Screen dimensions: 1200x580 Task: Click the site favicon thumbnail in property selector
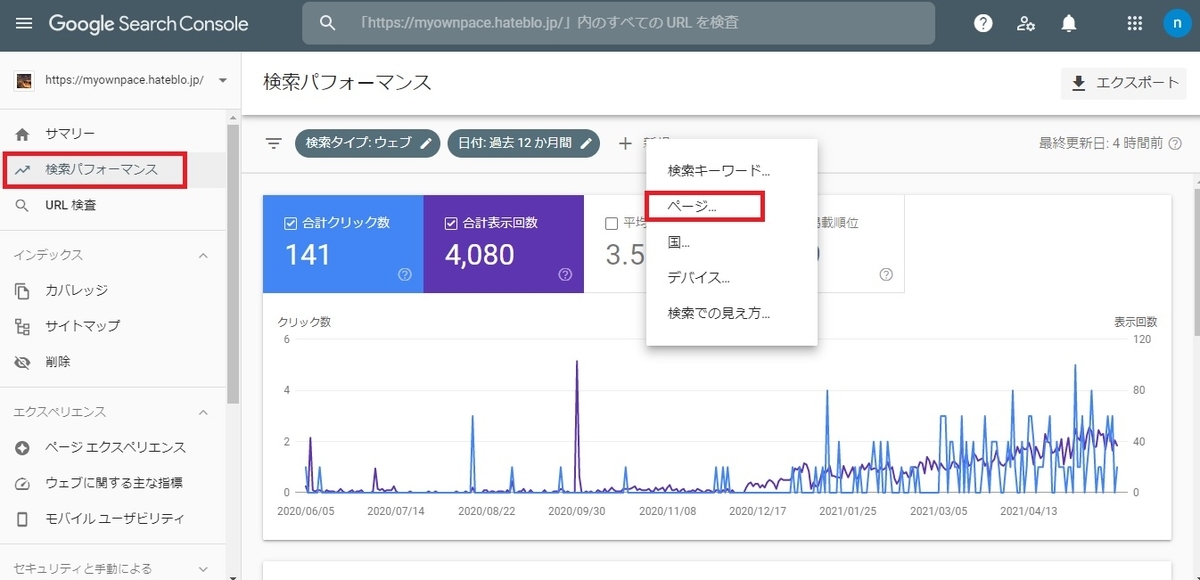click(25, 81)
